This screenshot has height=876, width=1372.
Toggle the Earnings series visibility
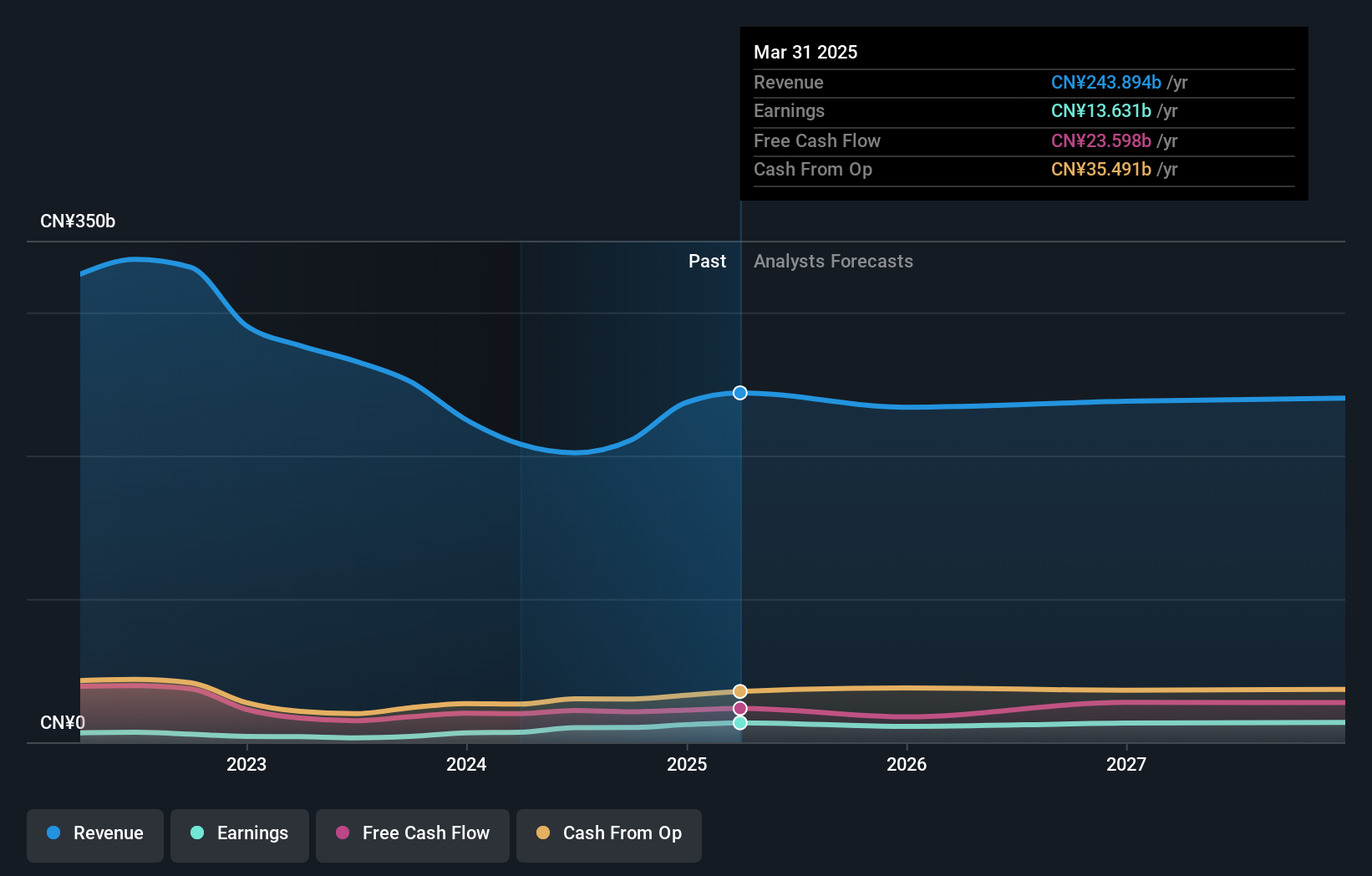pyautogui.click(x=240, y=833)
